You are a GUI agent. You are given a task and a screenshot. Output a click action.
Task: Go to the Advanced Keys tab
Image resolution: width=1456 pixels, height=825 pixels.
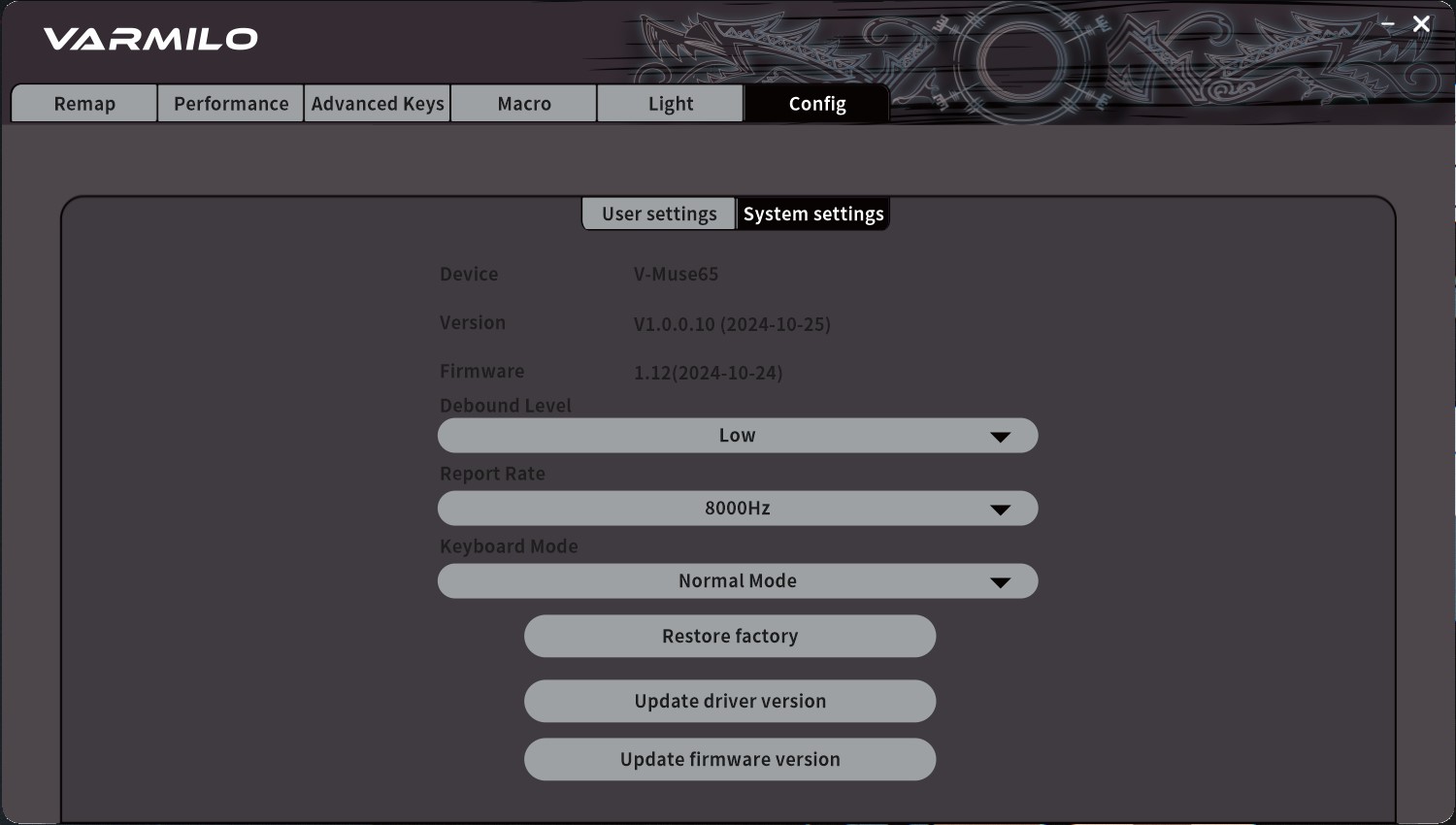point(378,104)
